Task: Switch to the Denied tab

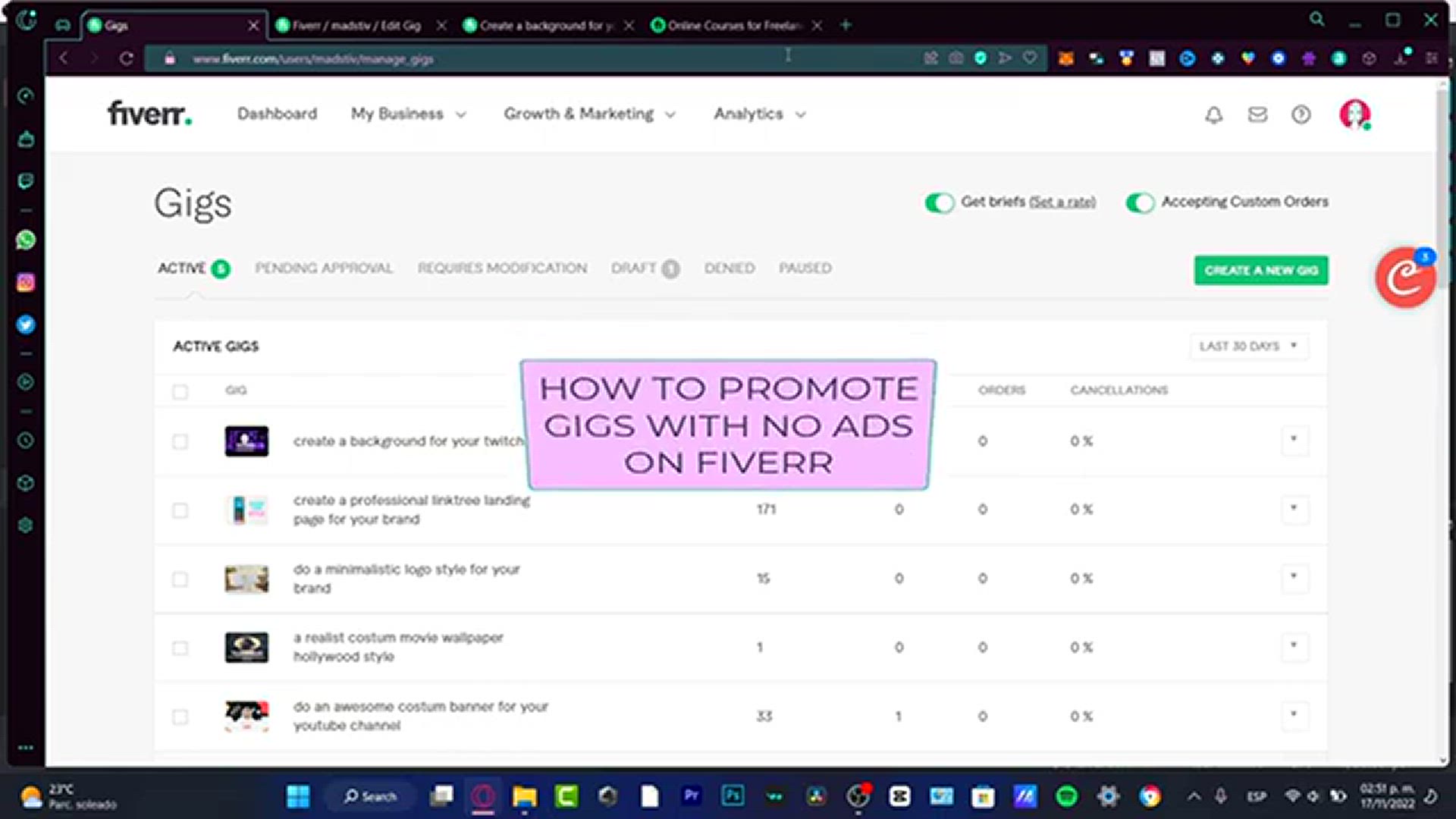Action: 729,268
